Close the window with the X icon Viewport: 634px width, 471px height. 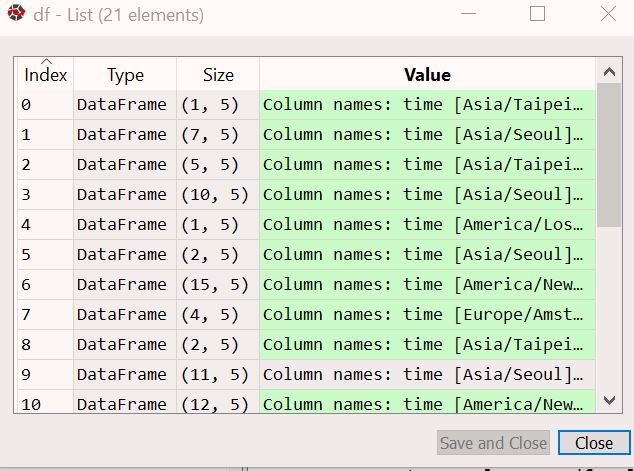(607, 15)
